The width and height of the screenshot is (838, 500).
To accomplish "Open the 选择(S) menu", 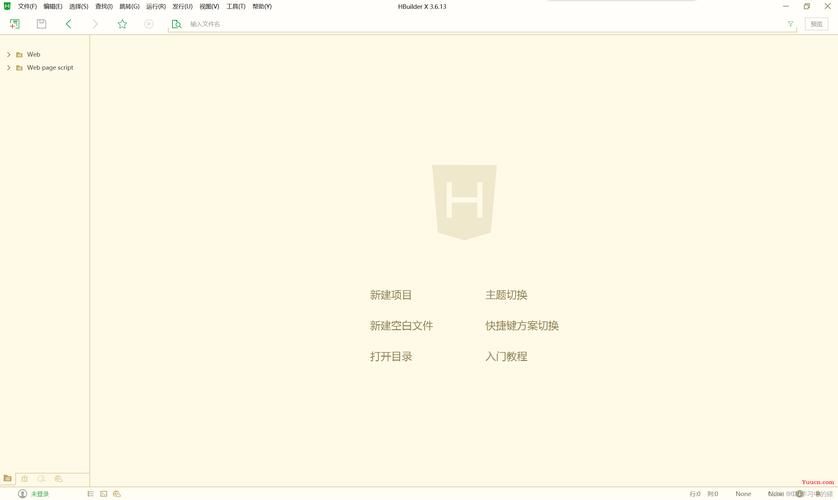I will 79,6.
